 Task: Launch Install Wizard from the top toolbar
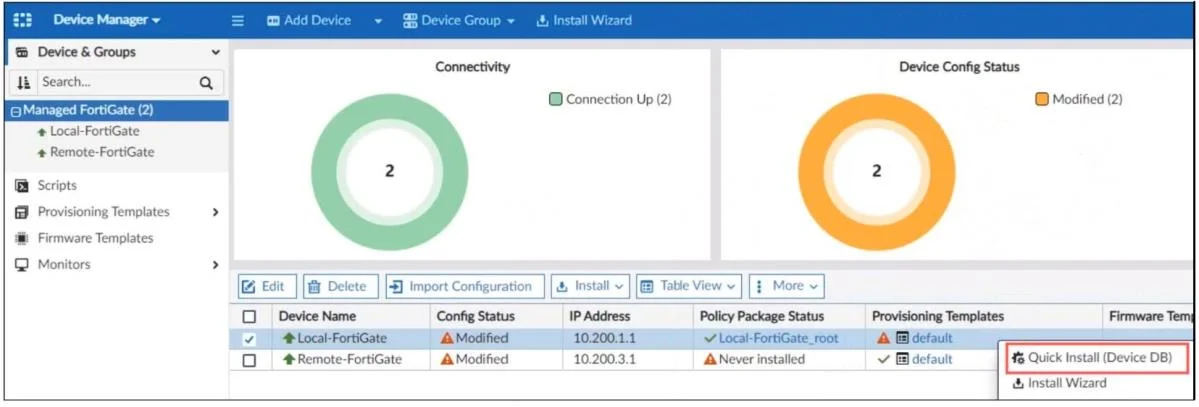584,21
